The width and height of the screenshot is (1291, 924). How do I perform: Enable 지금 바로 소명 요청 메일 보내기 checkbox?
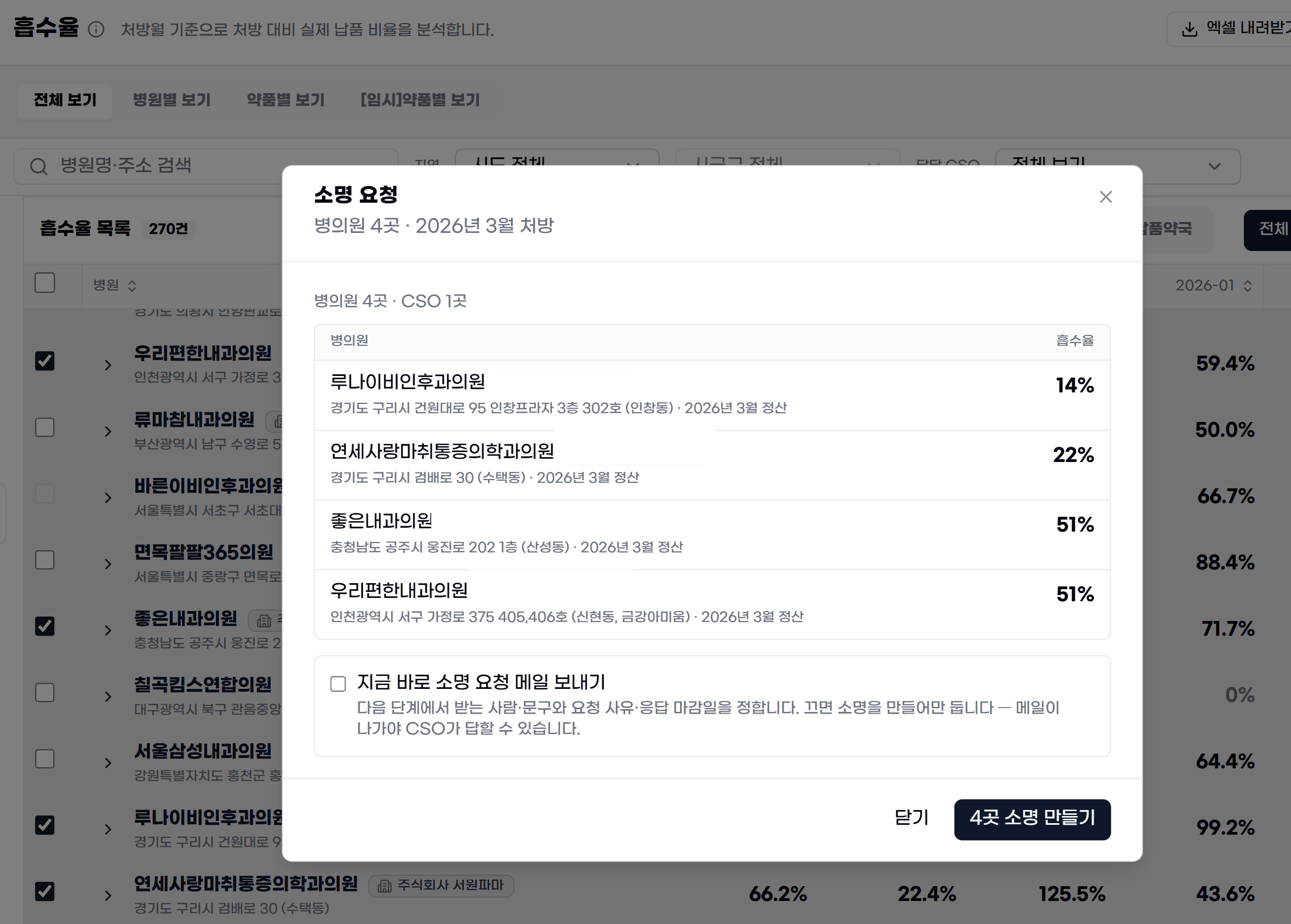pos(338,683)
